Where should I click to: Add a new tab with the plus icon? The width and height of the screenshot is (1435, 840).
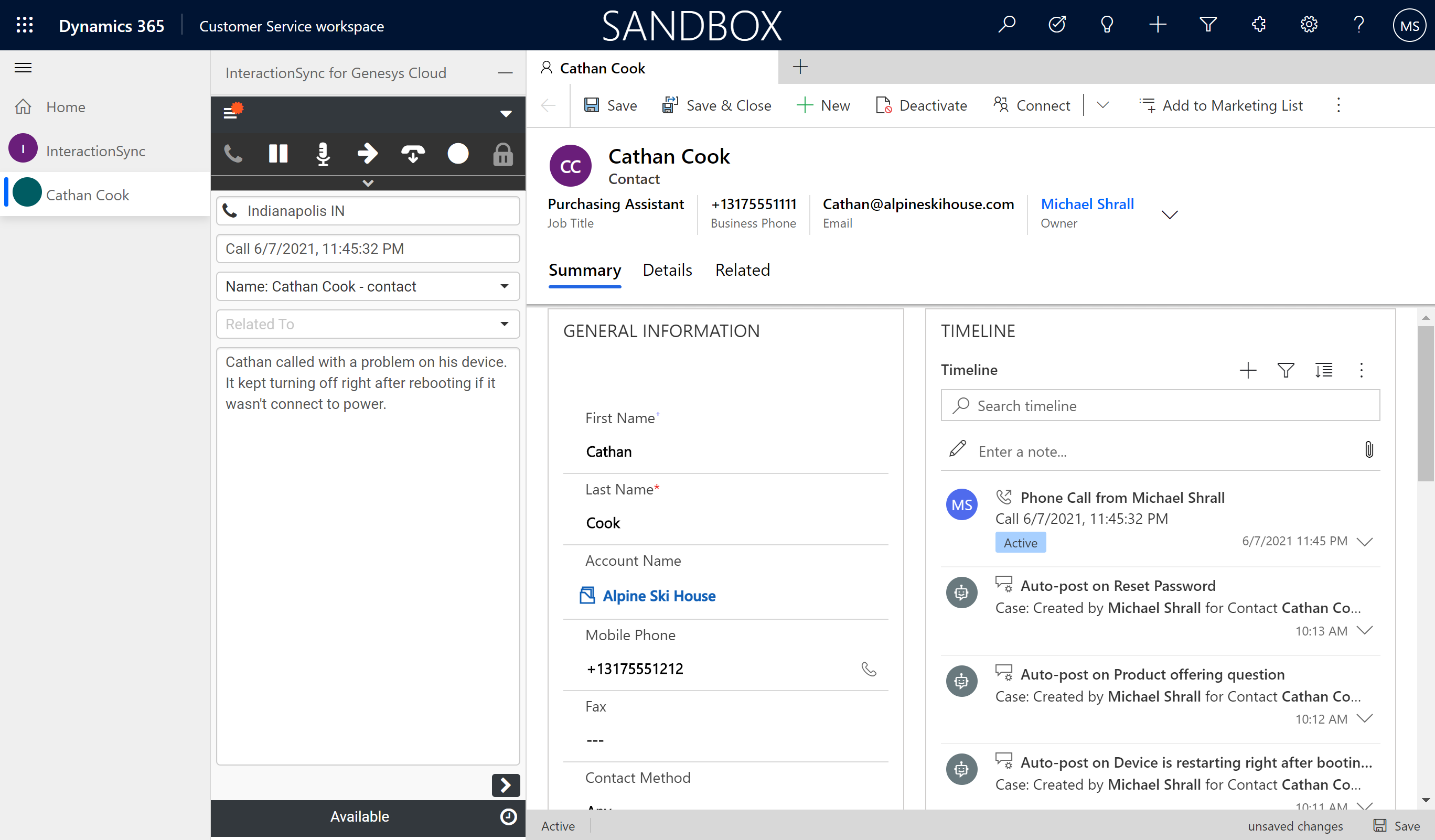click(x=800, y=67)
